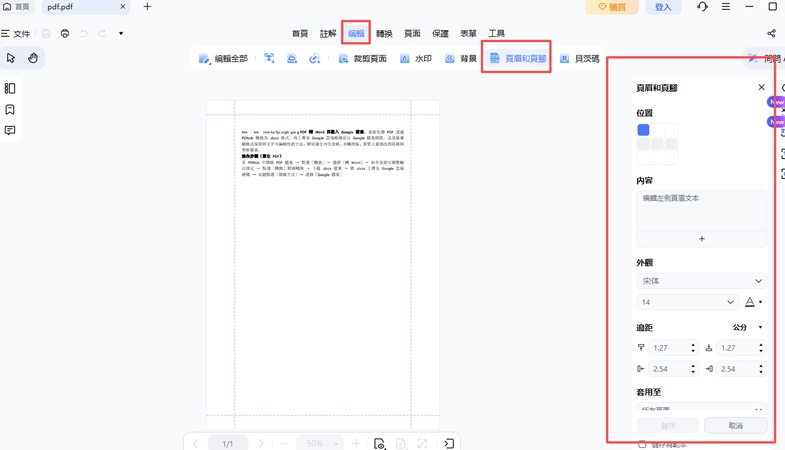Click the disabled save button in panel

pos(668,425)
